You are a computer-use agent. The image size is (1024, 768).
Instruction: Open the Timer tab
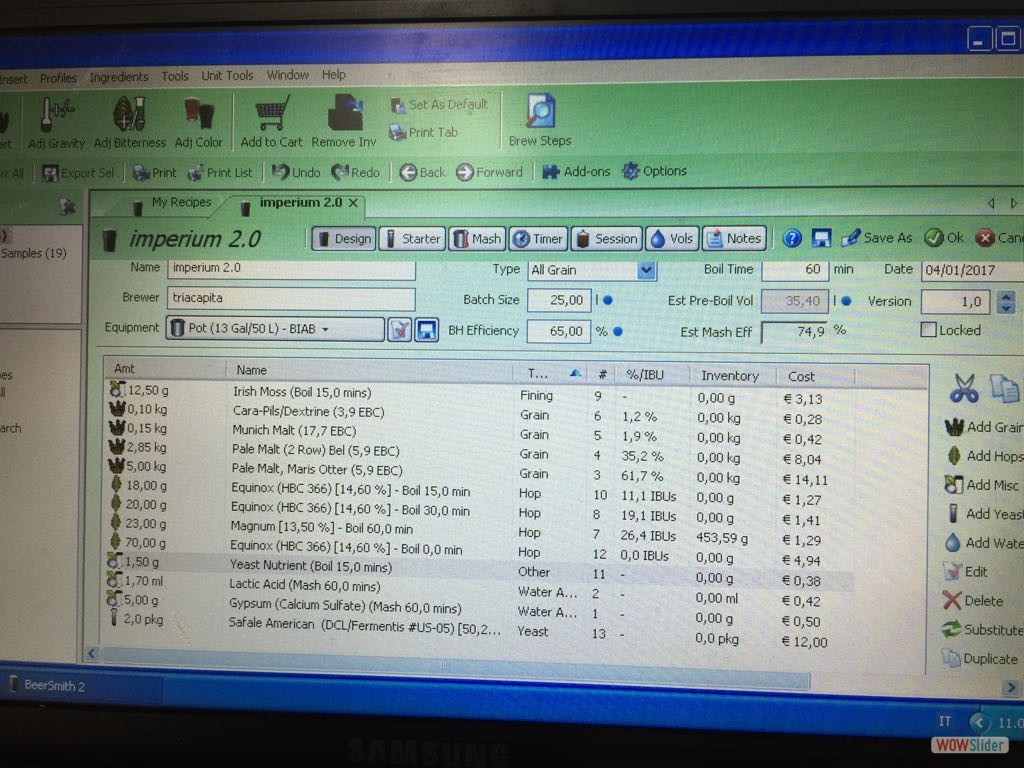[539, 239]
